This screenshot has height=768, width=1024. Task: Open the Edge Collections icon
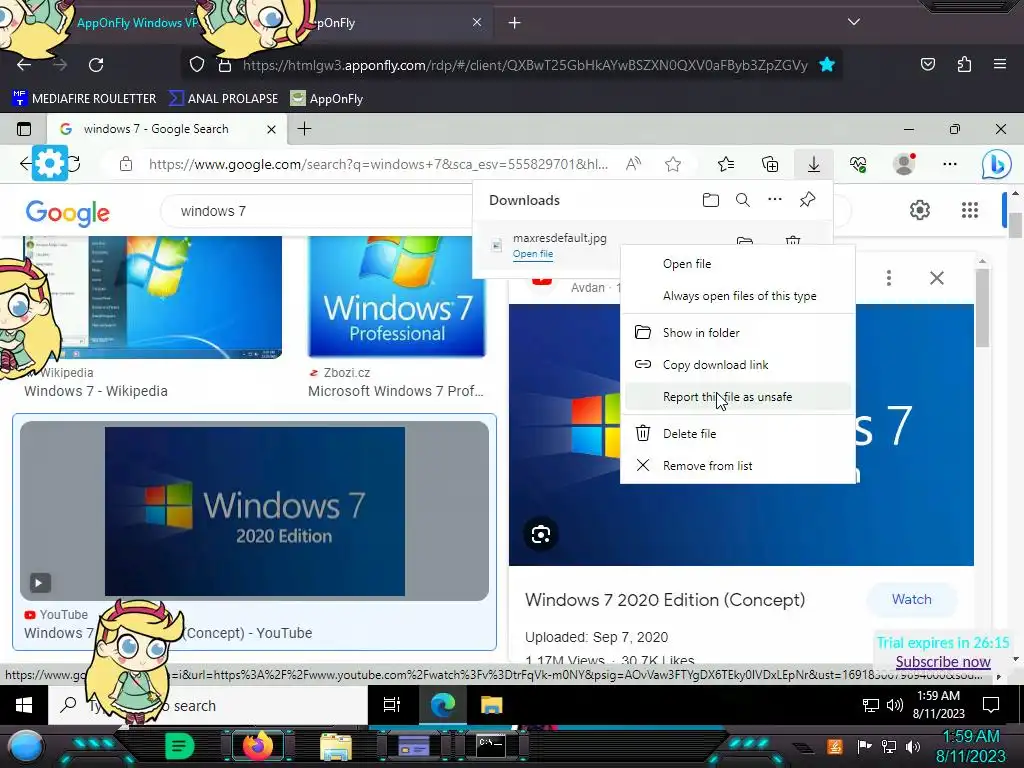[x=770, y=164]
